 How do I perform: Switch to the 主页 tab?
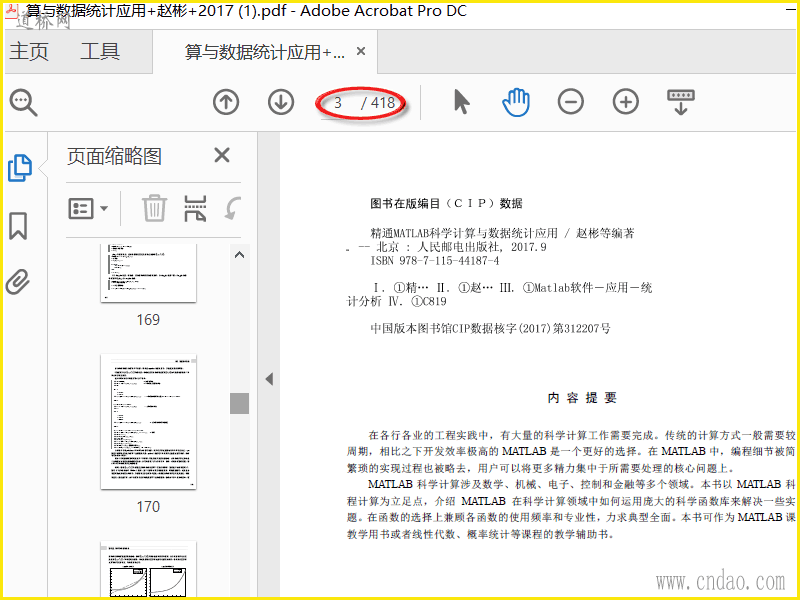29,52
